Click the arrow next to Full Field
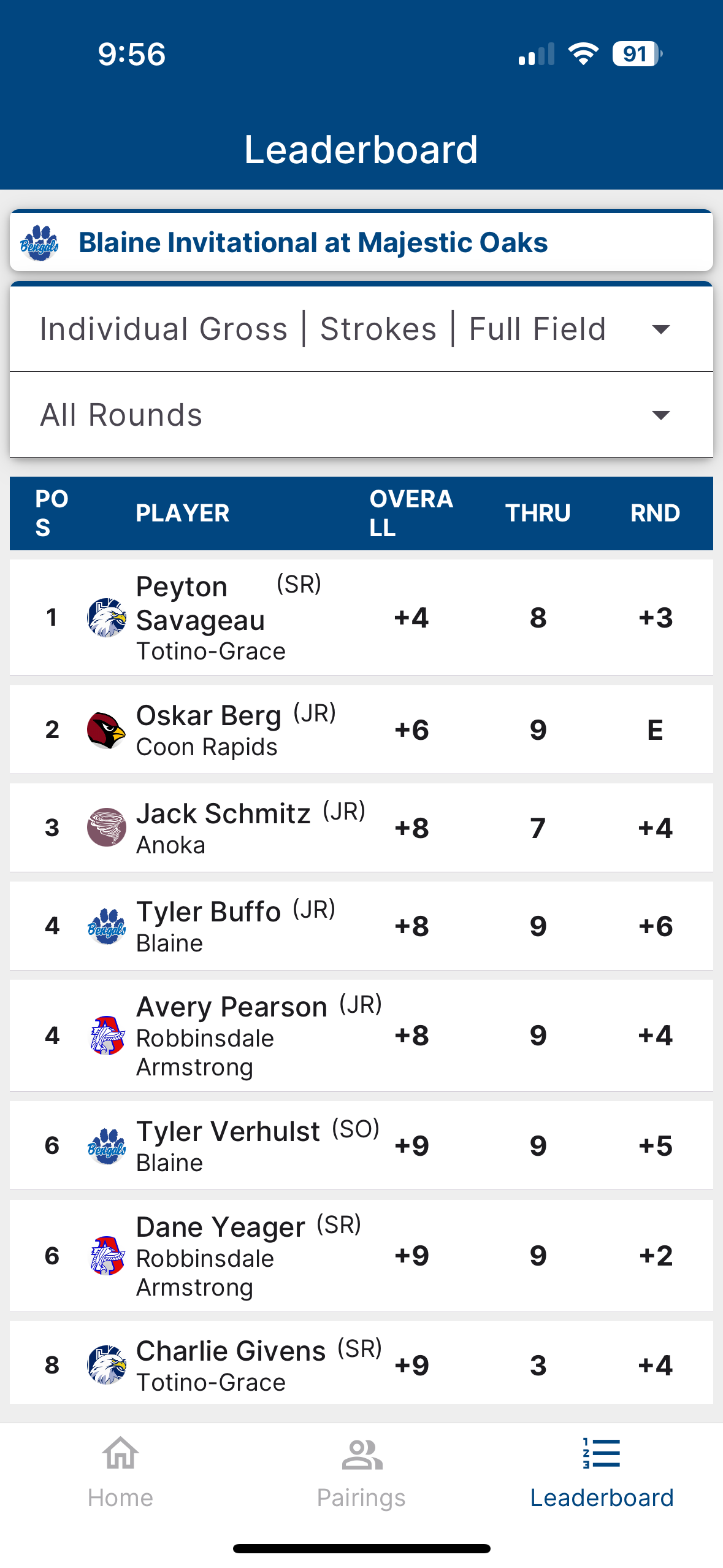The width and height of the screenshot is (723, 1568). pos(660,329)
